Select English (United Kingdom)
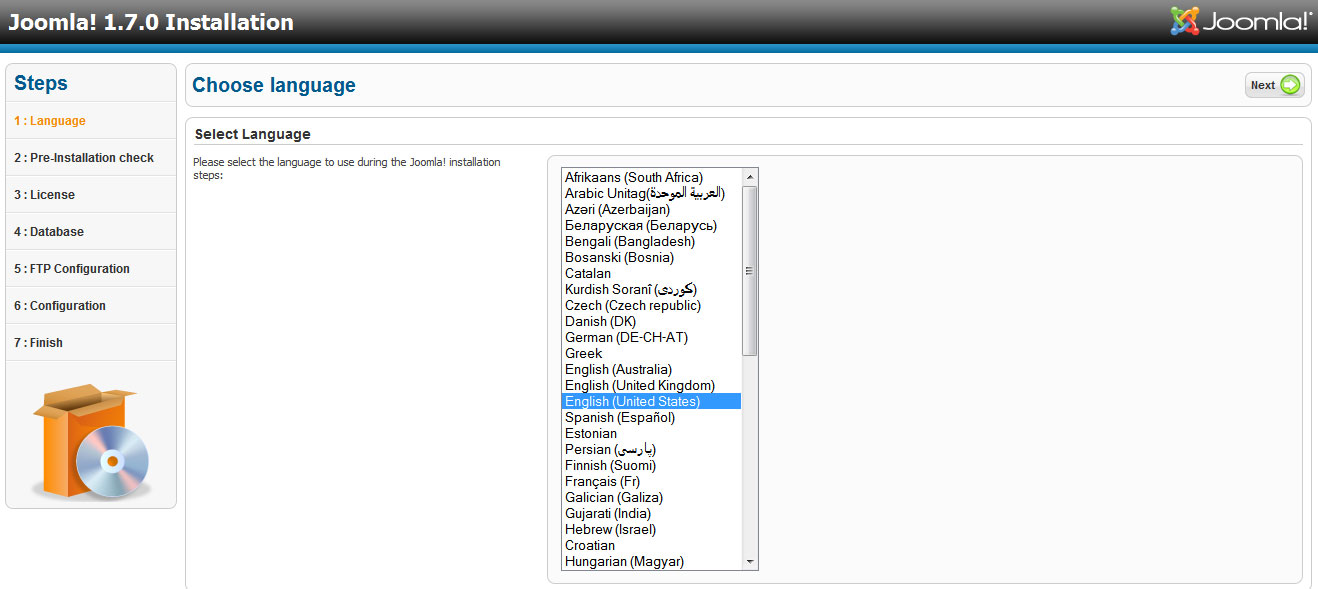The width and height of the screenshot is (1318, 589). (652, 386)
